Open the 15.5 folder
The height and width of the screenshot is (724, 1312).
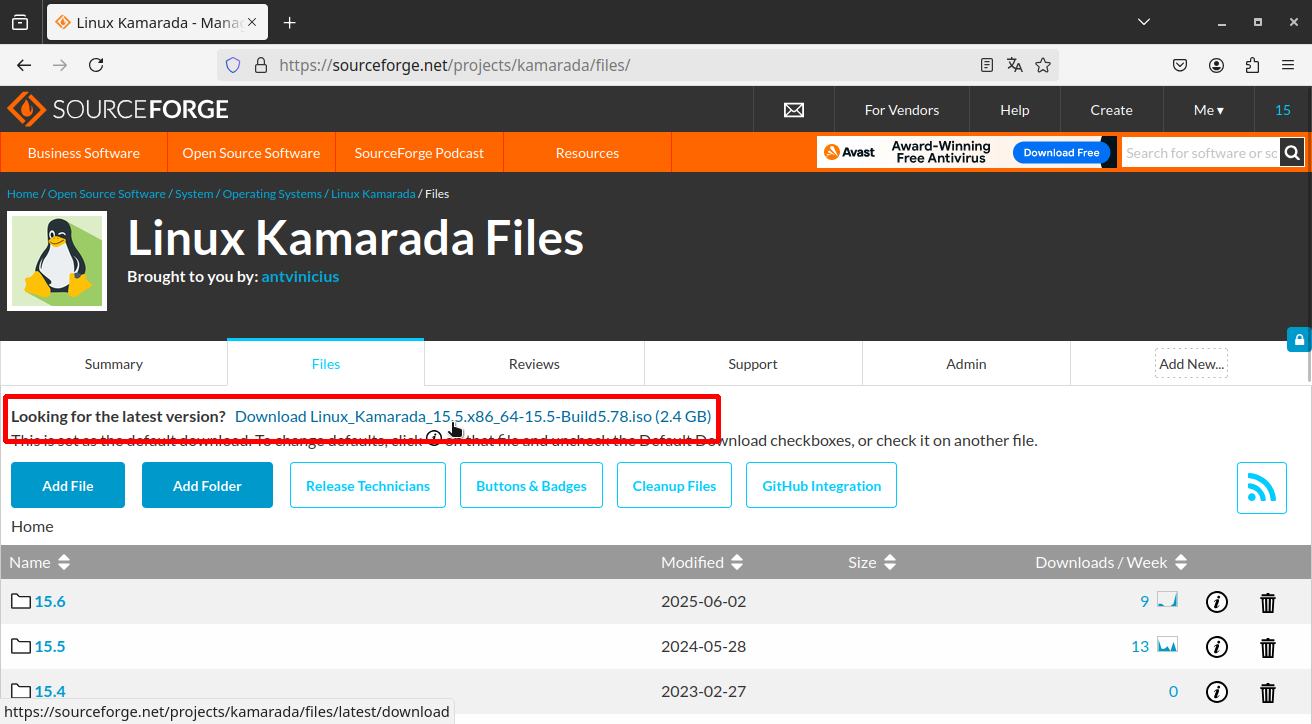[x=50, y=646]
